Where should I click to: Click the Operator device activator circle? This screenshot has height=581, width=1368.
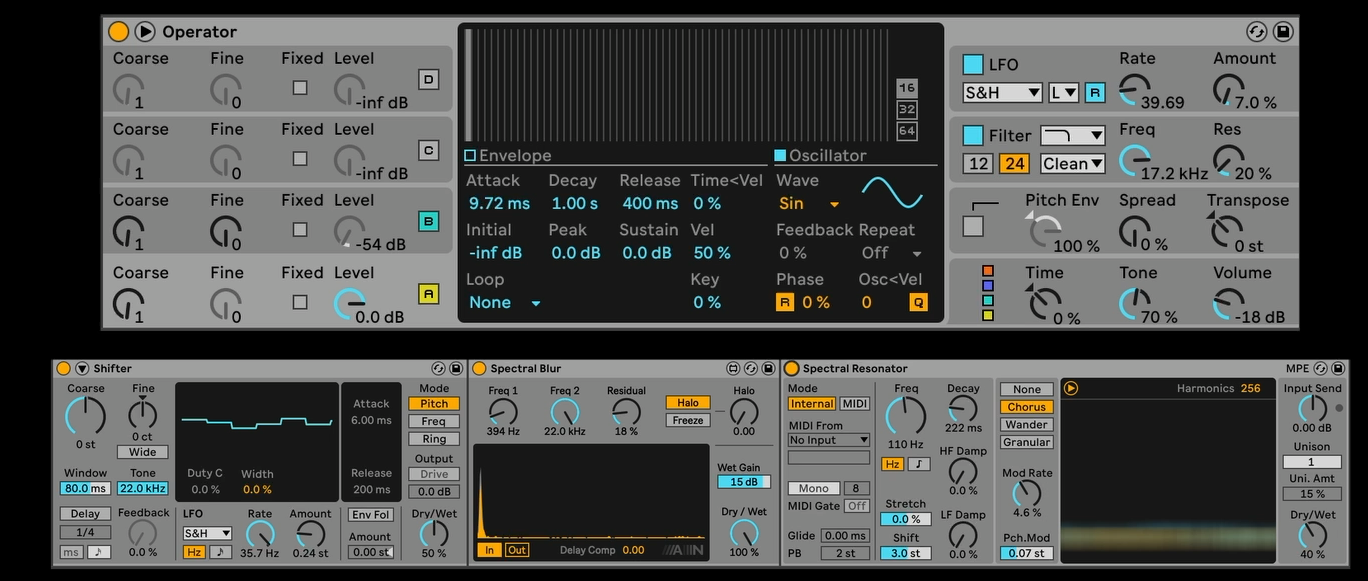pos(119,31)
